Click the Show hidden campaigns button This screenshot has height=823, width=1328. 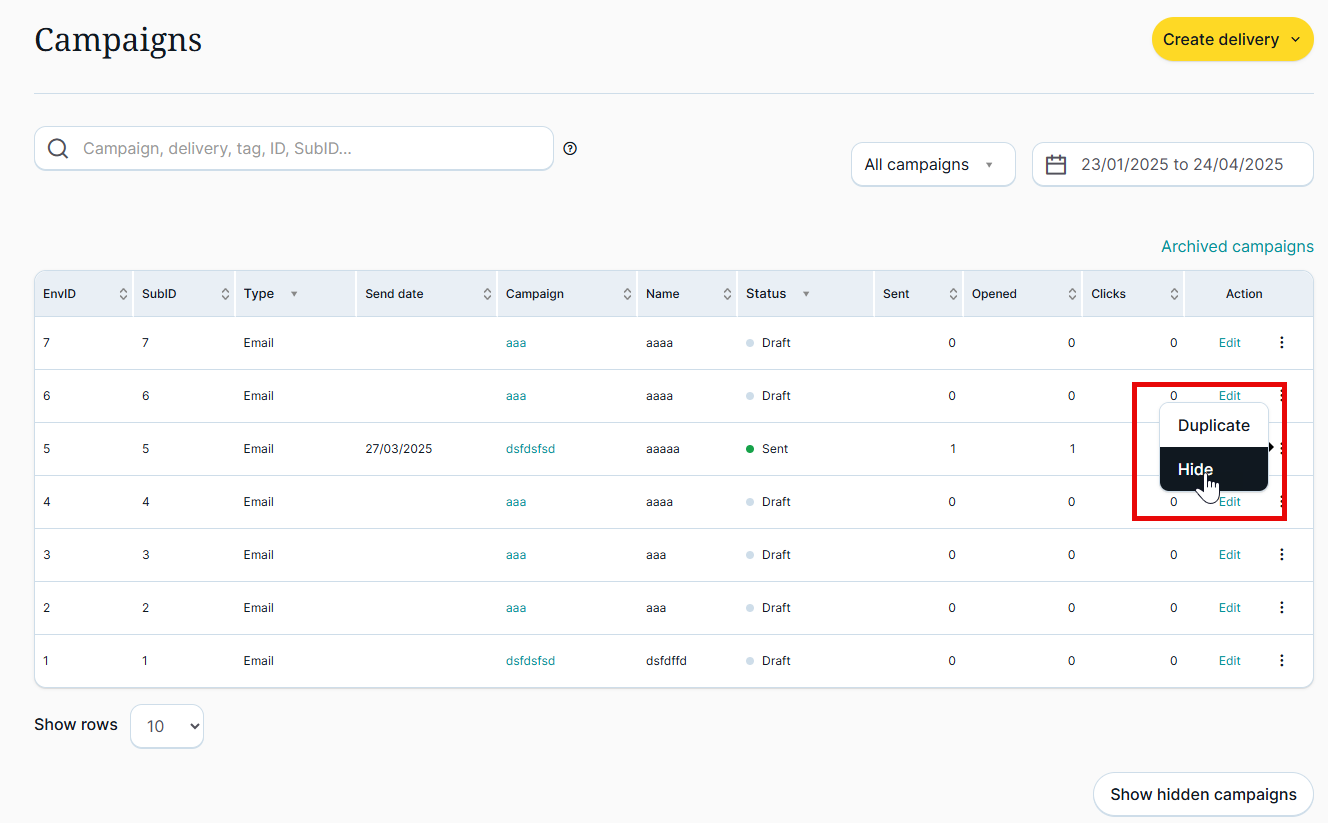point(1202,795)
